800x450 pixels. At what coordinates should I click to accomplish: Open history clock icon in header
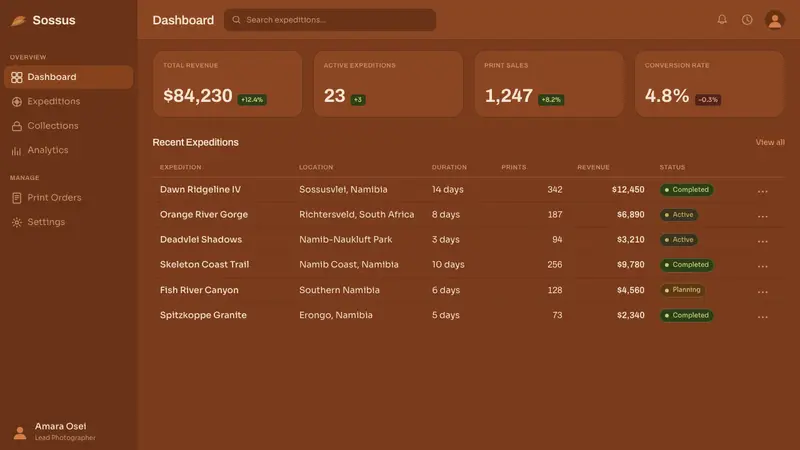tap(747, 20)
